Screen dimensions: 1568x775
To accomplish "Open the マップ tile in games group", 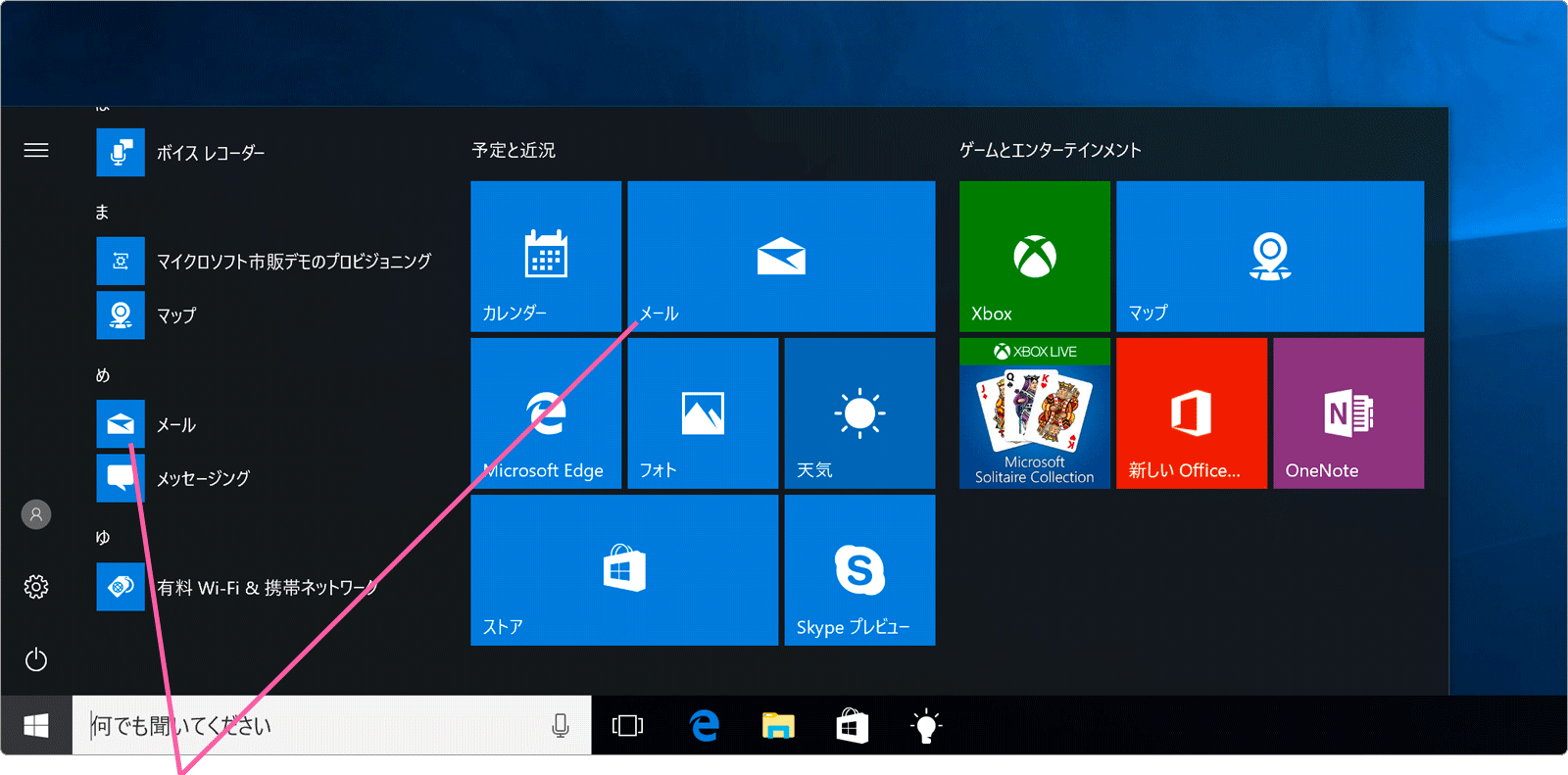I will point(1270,256).
